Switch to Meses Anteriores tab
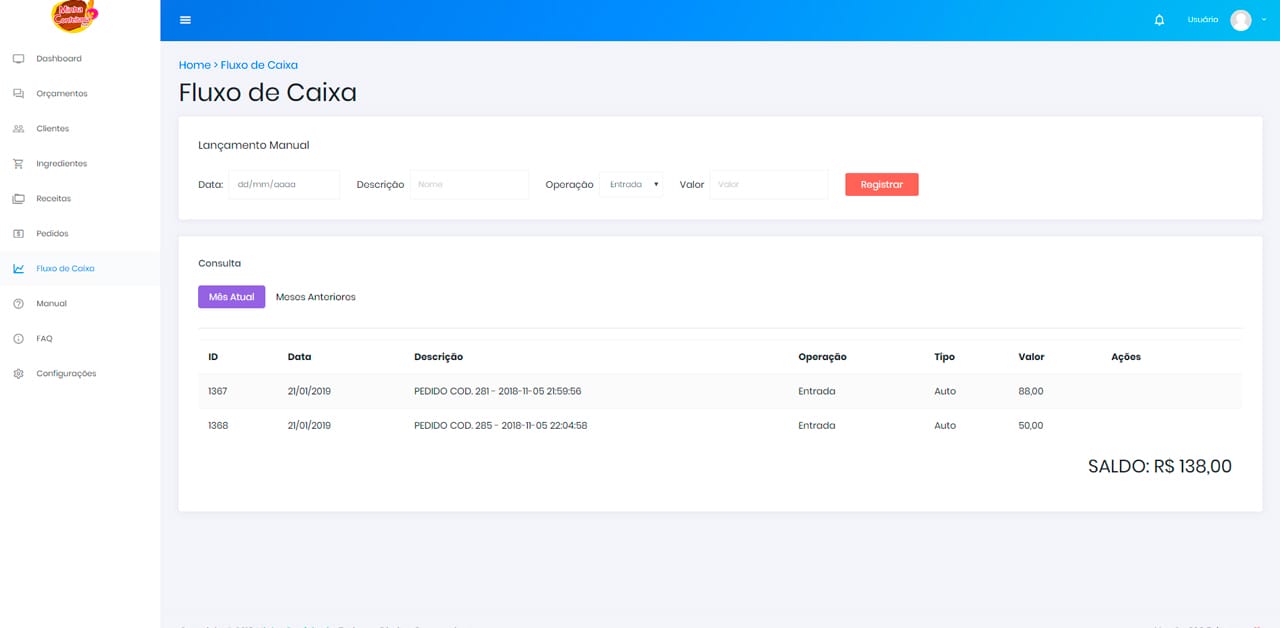 pos(315,297)
